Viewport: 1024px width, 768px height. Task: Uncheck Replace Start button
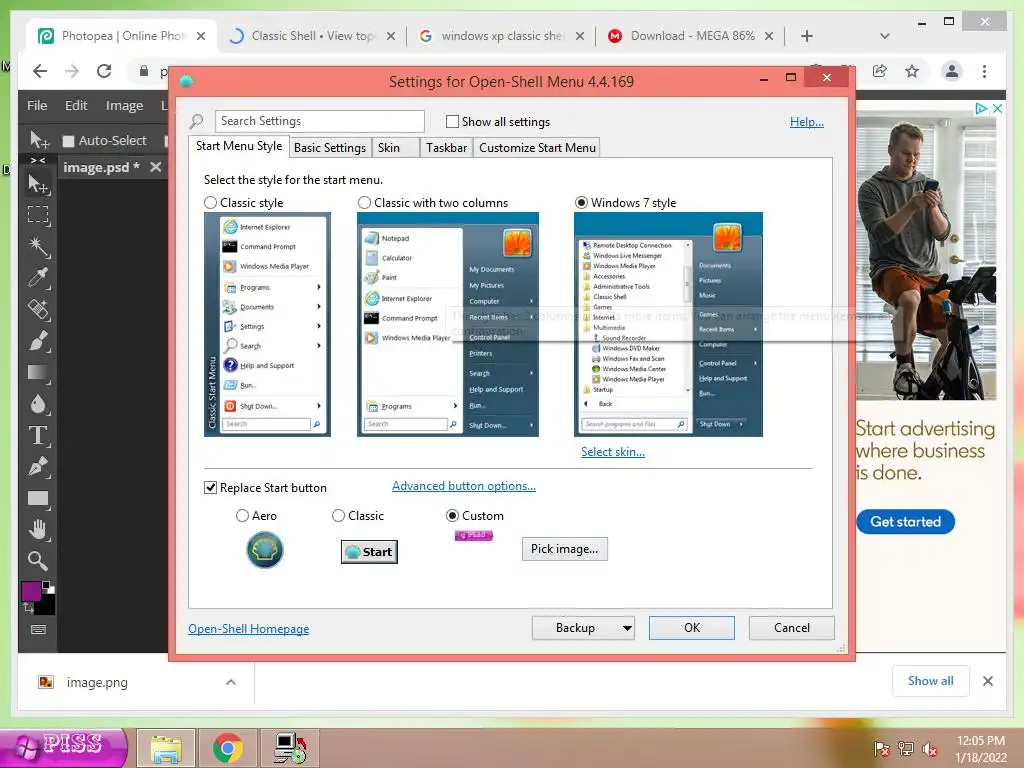210,488
